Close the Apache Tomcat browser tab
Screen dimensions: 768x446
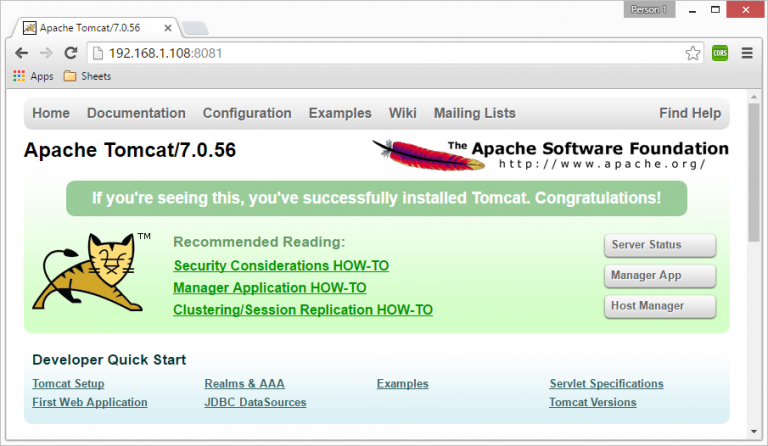166,27
